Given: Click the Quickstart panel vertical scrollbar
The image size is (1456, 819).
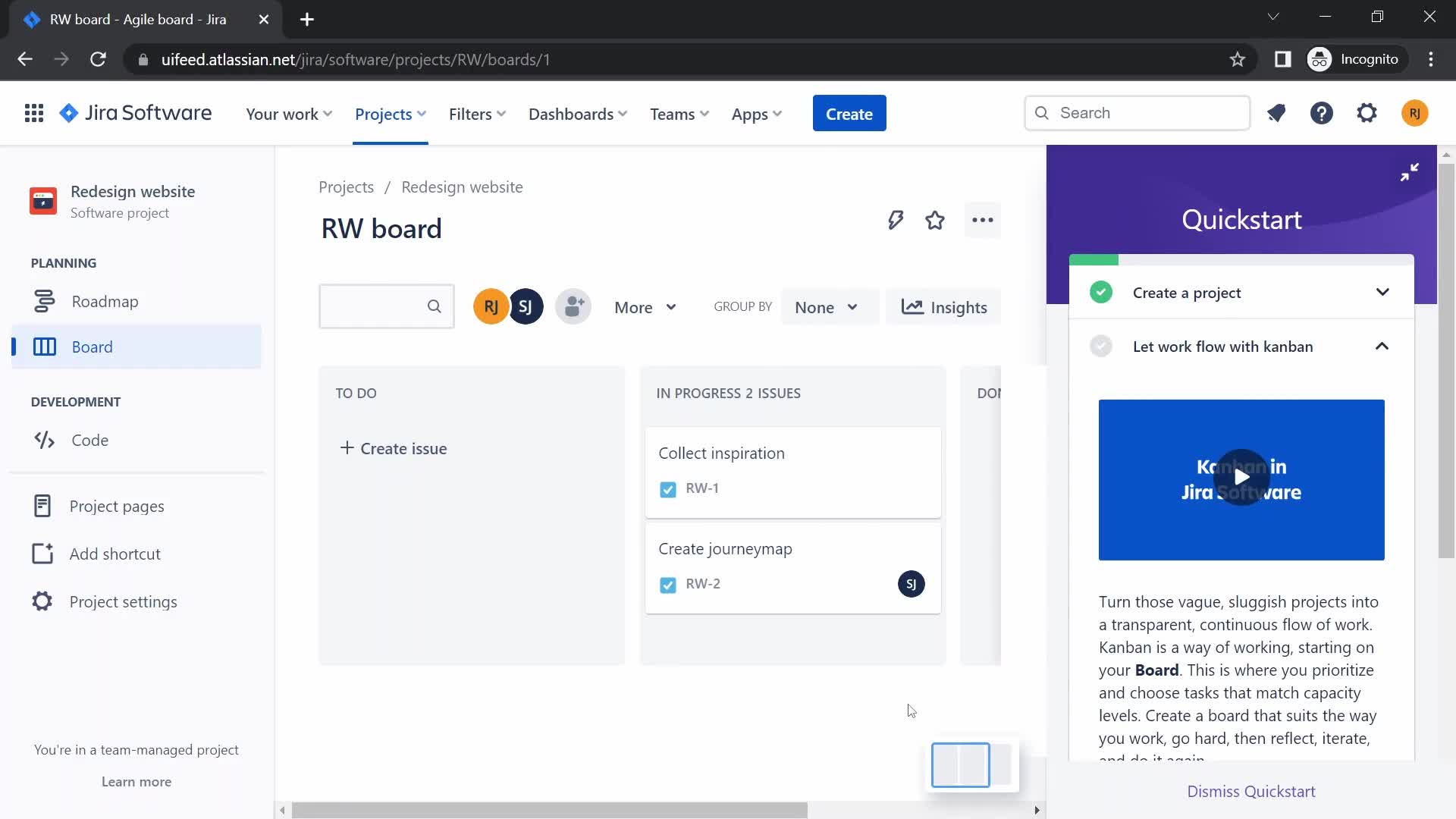Looking at the screenshot, I should [1446, 360].
